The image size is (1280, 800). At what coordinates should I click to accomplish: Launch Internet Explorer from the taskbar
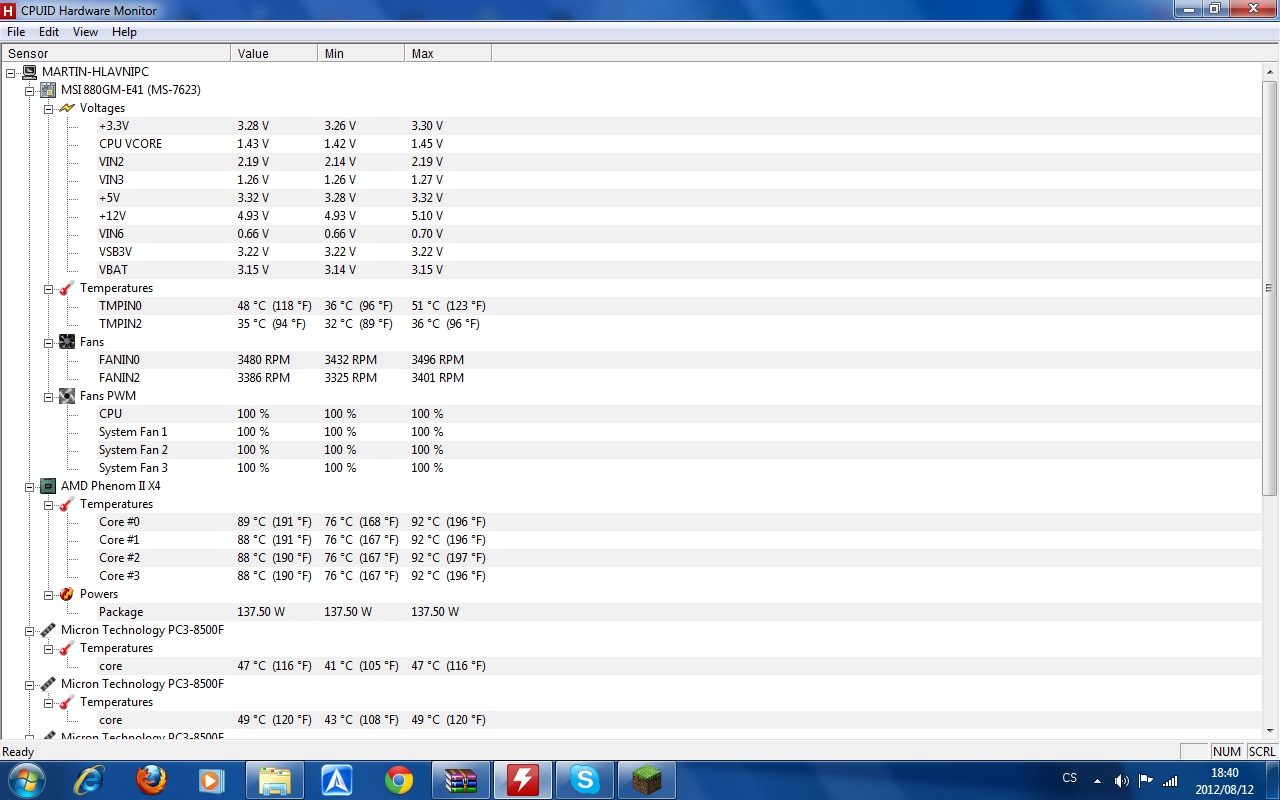pos(89,780)
